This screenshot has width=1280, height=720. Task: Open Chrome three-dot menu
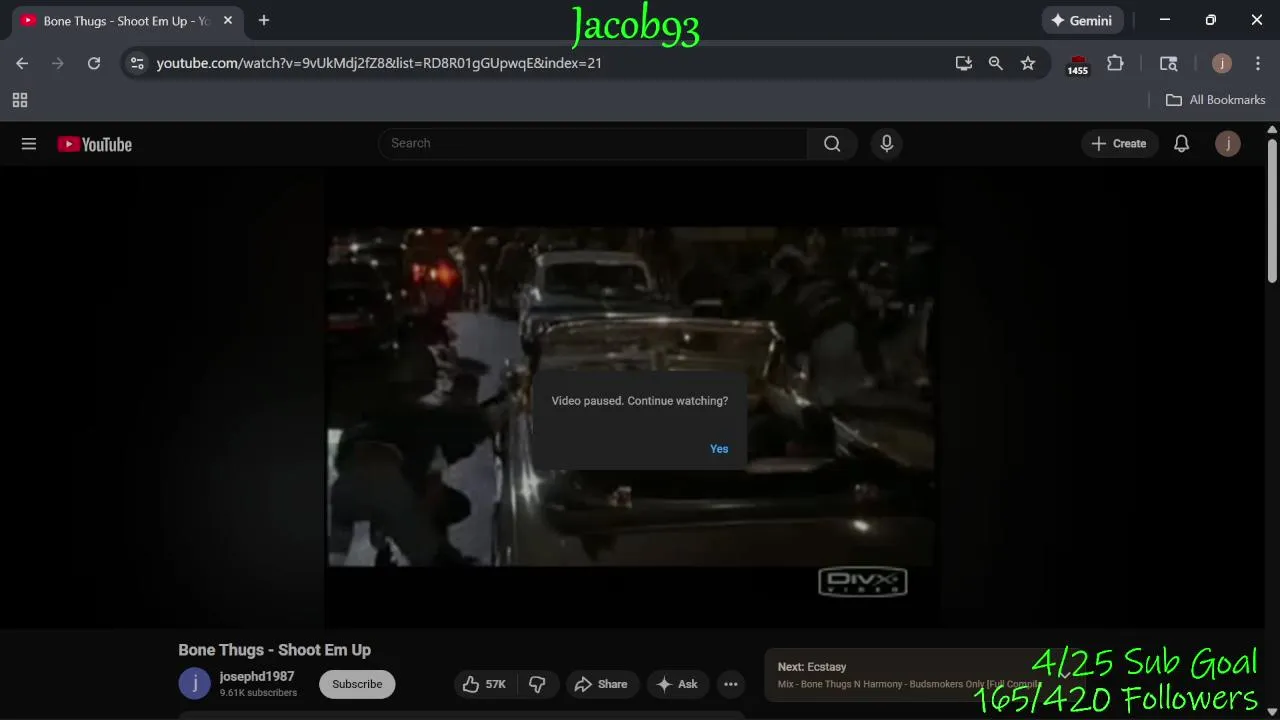pos(1258,63)
